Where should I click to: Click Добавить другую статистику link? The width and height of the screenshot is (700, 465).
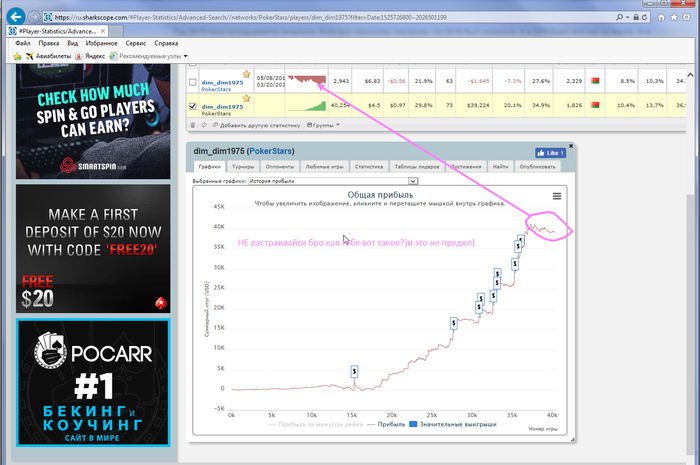[x=256, y=125]
